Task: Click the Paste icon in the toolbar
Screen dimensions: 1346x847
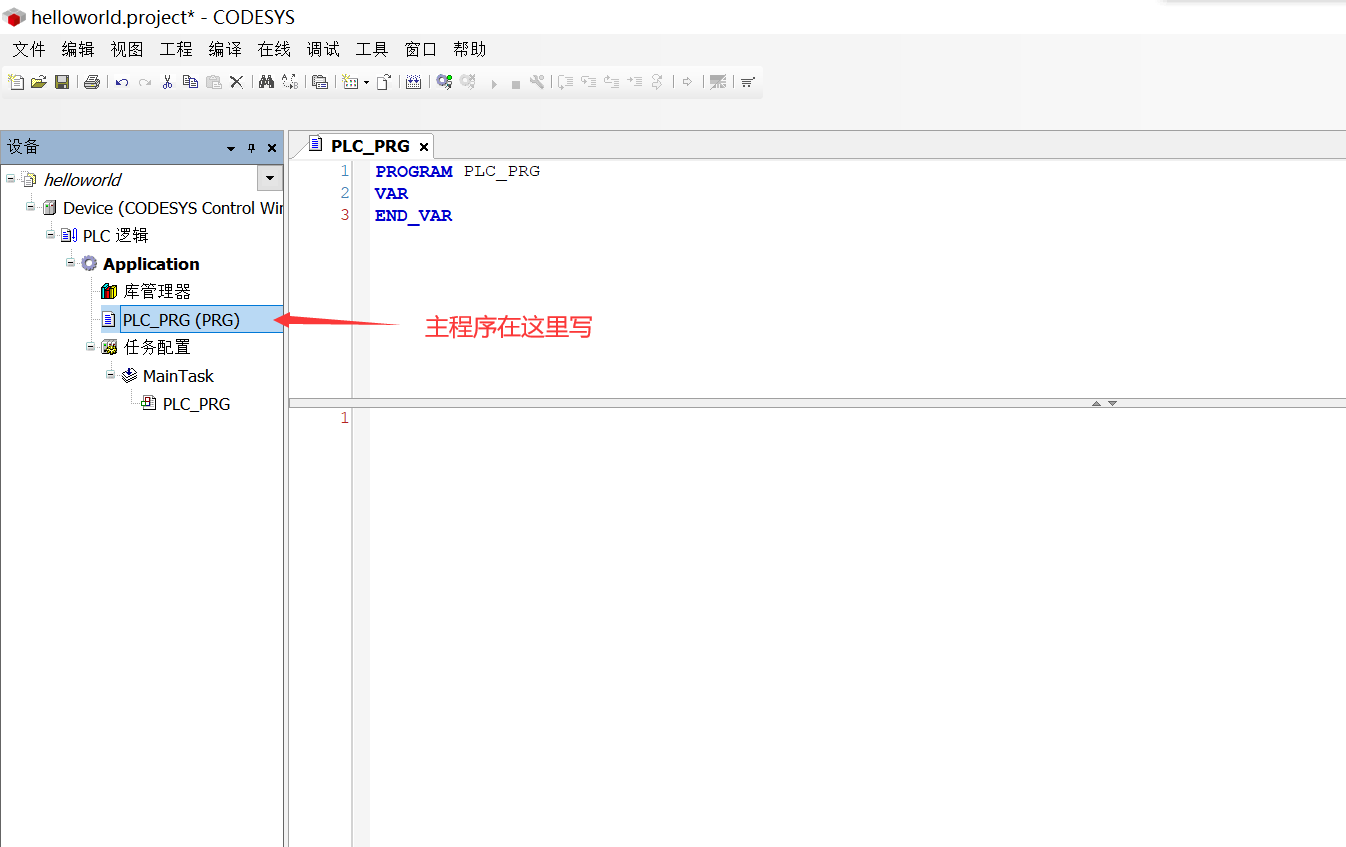Action: click(x=213, y=81)
